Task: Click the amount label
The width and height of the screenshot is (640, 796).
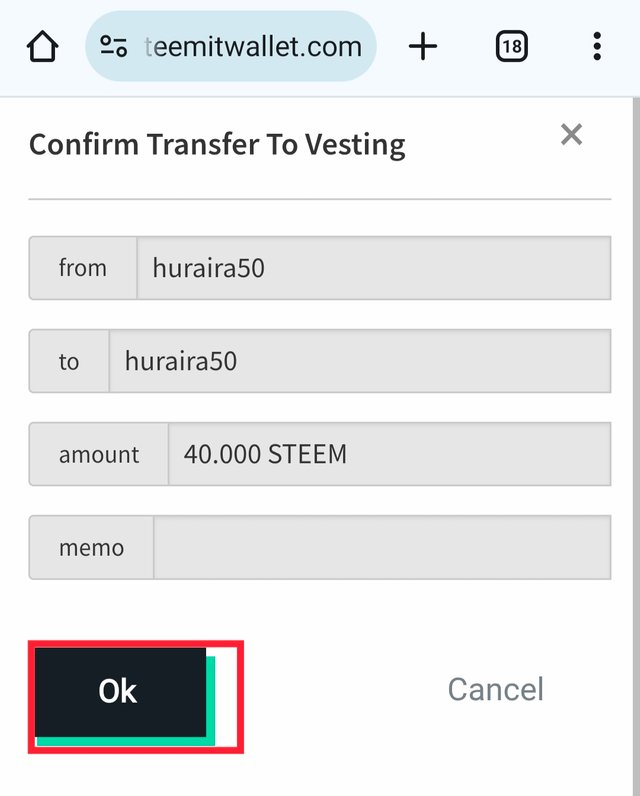Action: click(x=98, y=454)
